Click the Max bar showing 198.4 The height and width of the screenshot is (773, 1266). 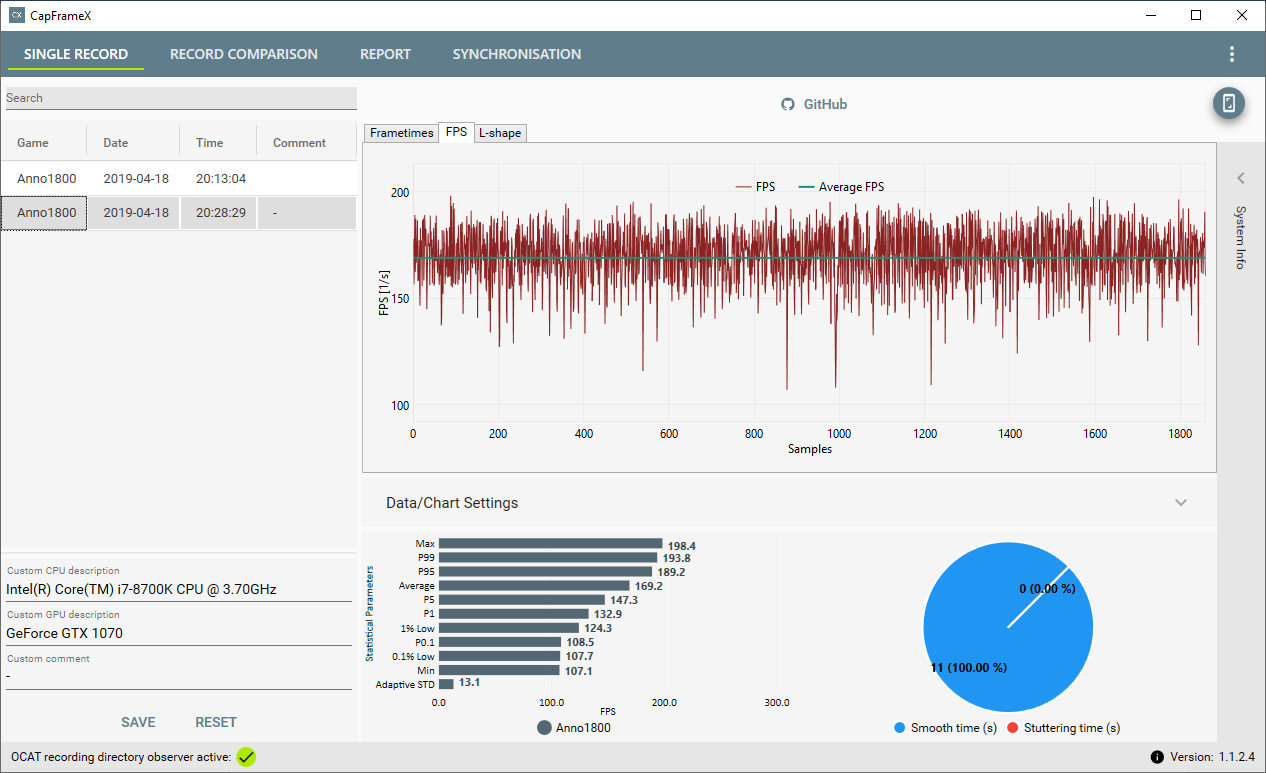click(x=551, y=544)
